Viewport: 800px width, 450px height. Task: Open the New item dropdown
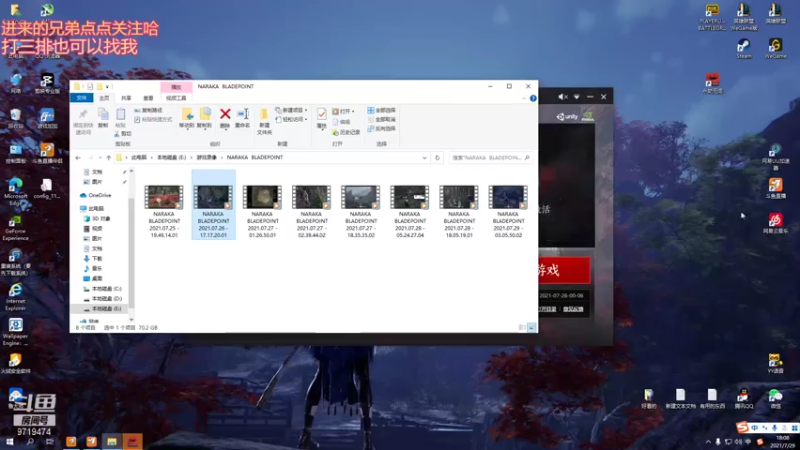coord(291,110)
